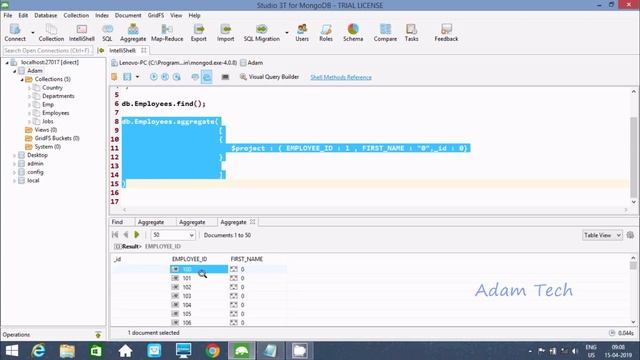The width and height of the screenshot is (640, 360).
Task: Click the FIRST_NAME column header
Action: [247, 259]
